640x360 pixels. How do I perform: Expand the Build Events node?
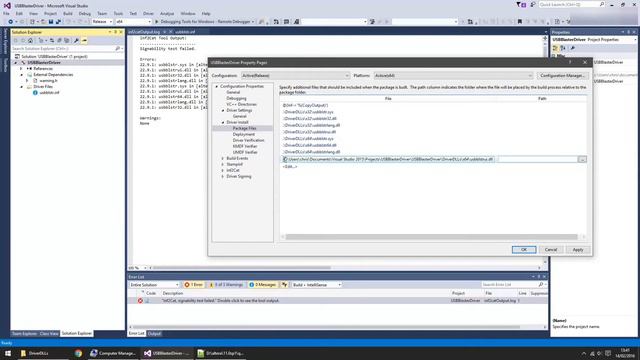[223, 158]
